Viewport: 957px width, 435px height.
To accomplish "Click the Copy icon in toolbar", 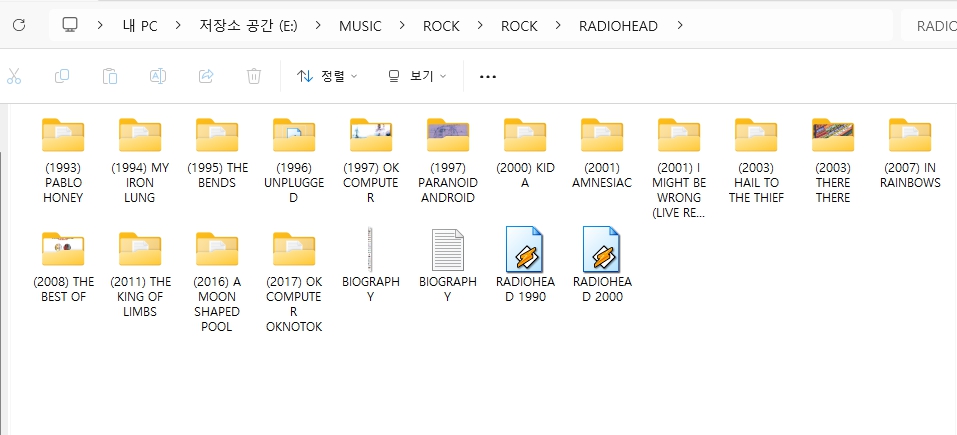I will pyautogui.click(x=62, y=76).
